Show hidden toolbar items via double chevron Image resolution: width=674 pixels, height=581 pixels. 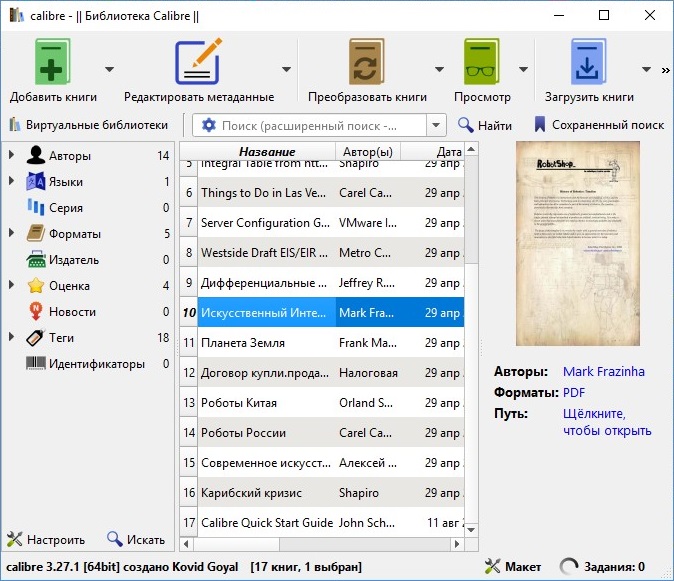point(665,70)
